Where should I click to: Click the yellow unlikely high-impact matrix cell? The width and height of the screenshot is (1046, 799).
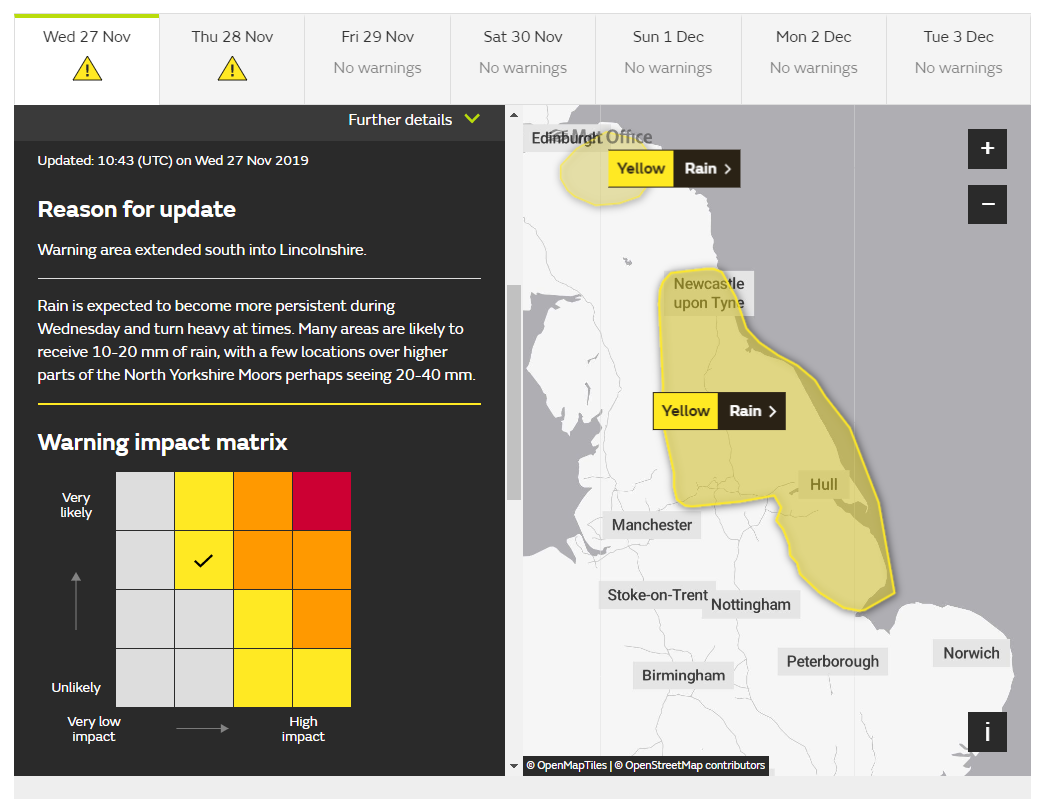[x=321, y=678]
